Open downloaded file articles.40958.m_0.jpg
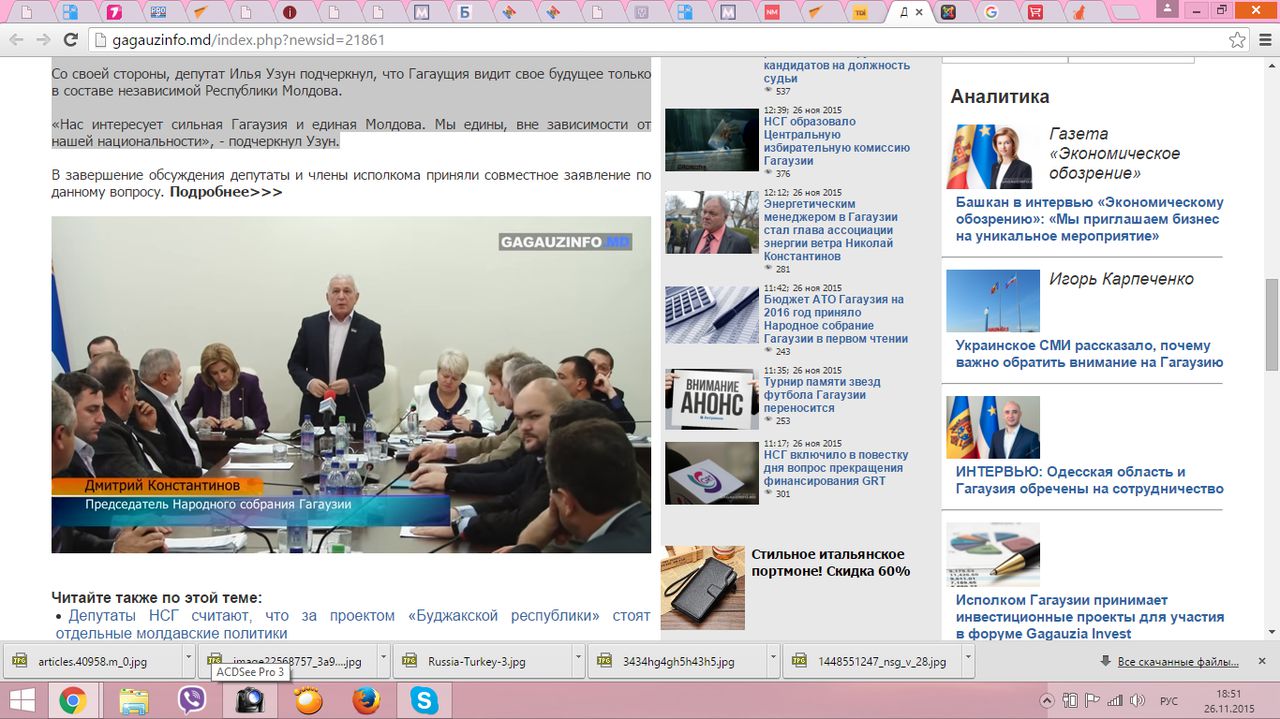1280x719 pixels. [92, 662]
